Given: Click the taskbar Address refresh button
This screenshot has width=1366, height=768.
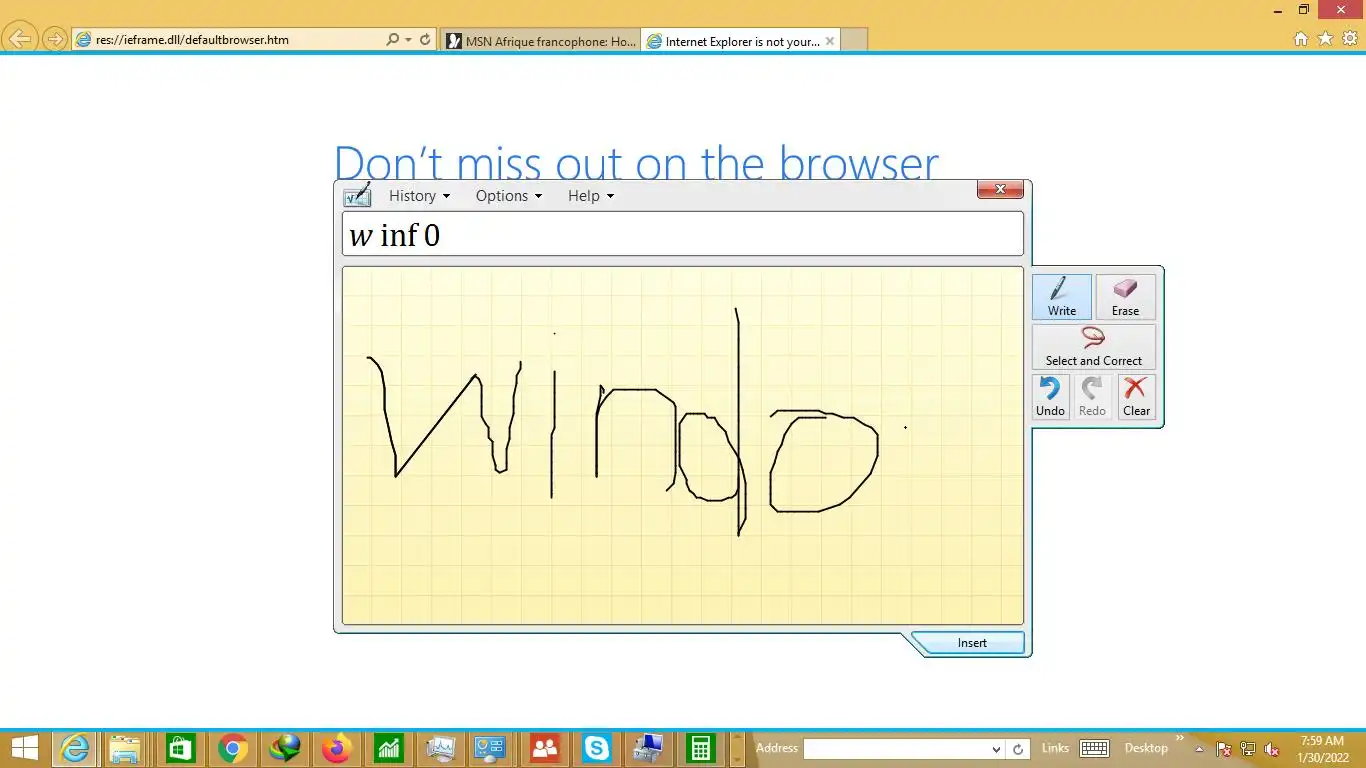Looking at the screenshot, I should [1018, 749].
